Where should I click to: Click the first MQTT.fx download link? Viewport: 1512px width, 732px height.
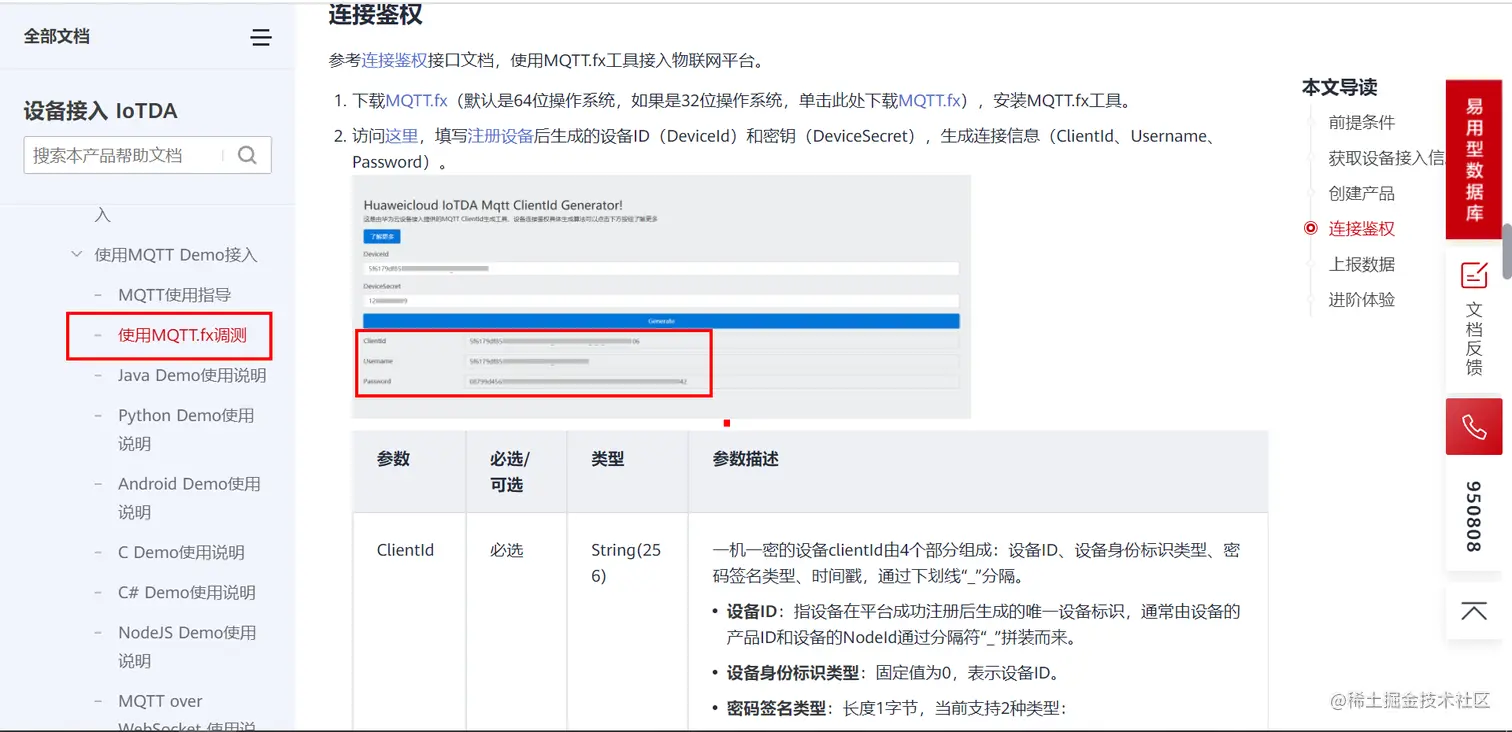point(416,101)
